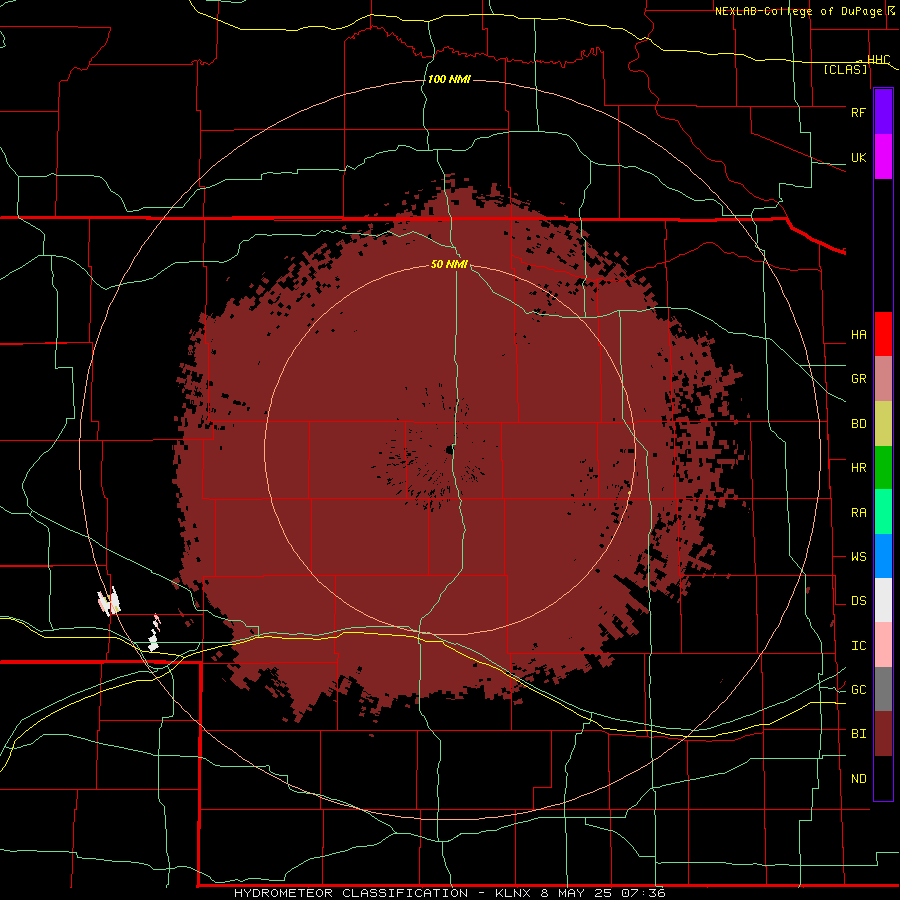Click the magenta UK color swatch
Screen dimensions: 900x900
pyautogui.click(x=883, y=157)
